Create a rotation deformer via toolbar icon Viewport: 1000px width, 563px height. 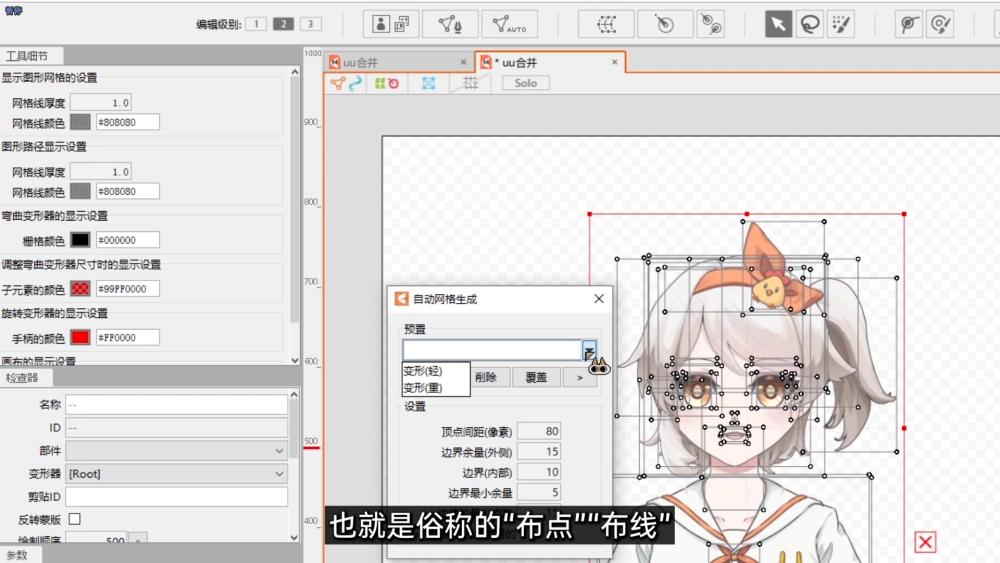[x=665, y=24]
